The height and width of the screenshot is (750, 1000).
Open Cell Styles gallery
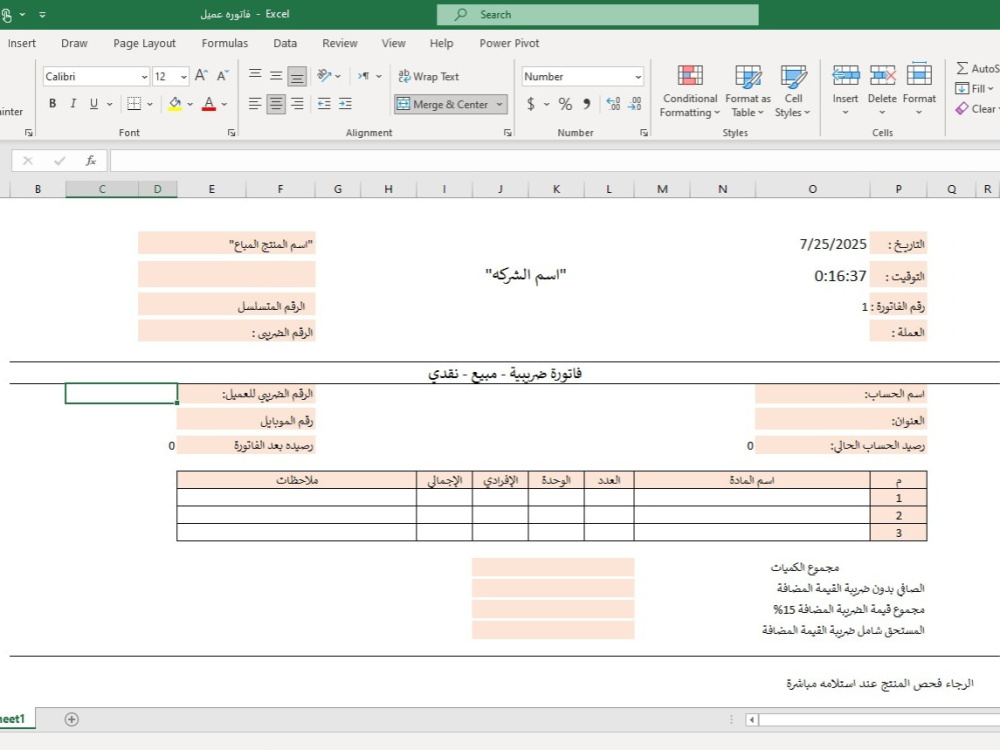(793, 91)
